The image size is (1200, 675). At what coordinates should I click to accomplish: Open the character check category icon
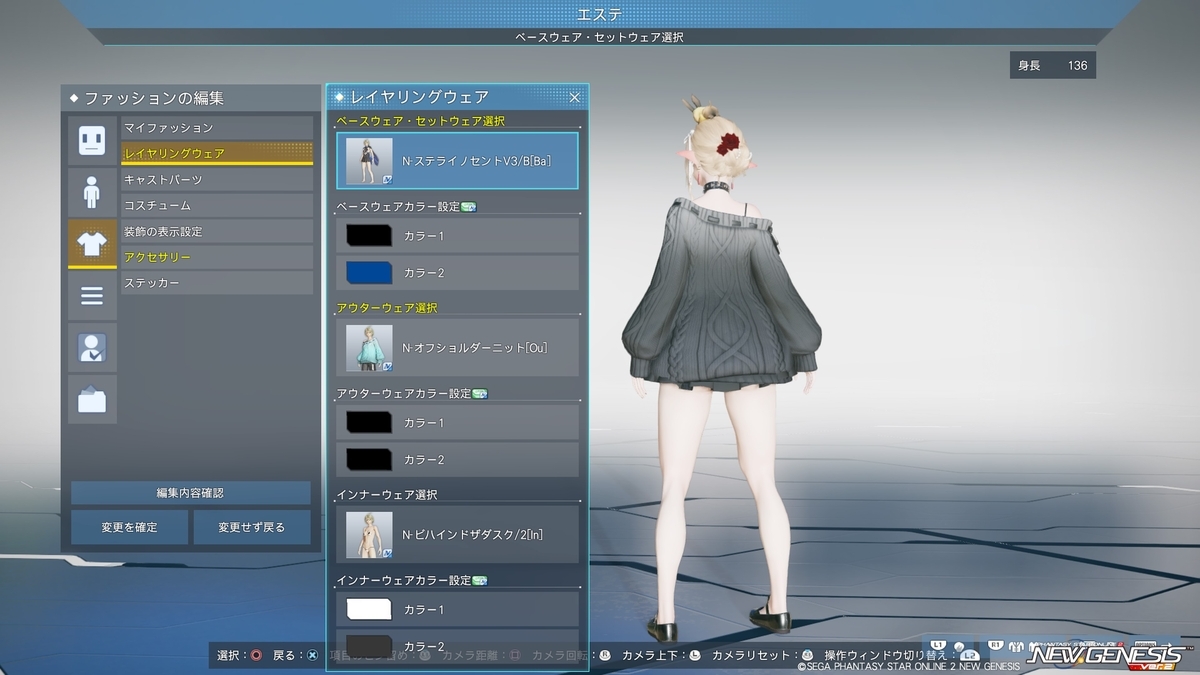click(x=92, y=348)
